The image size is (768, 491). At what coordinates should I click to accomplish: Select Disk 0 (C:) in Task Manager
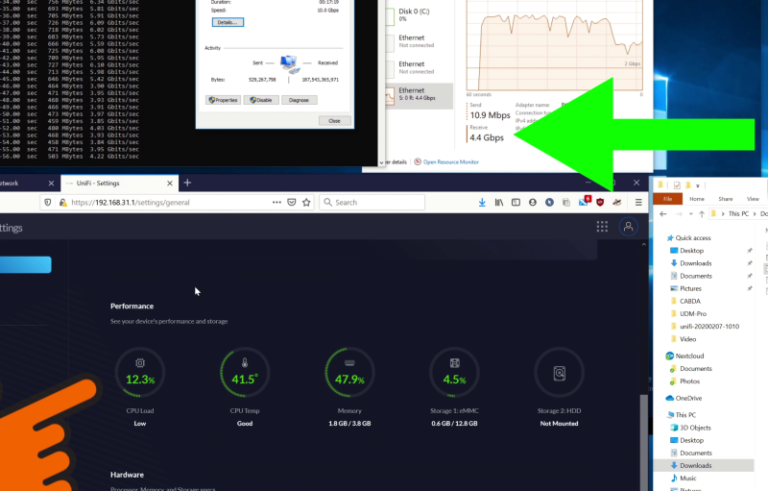click(x=419, y=15)
